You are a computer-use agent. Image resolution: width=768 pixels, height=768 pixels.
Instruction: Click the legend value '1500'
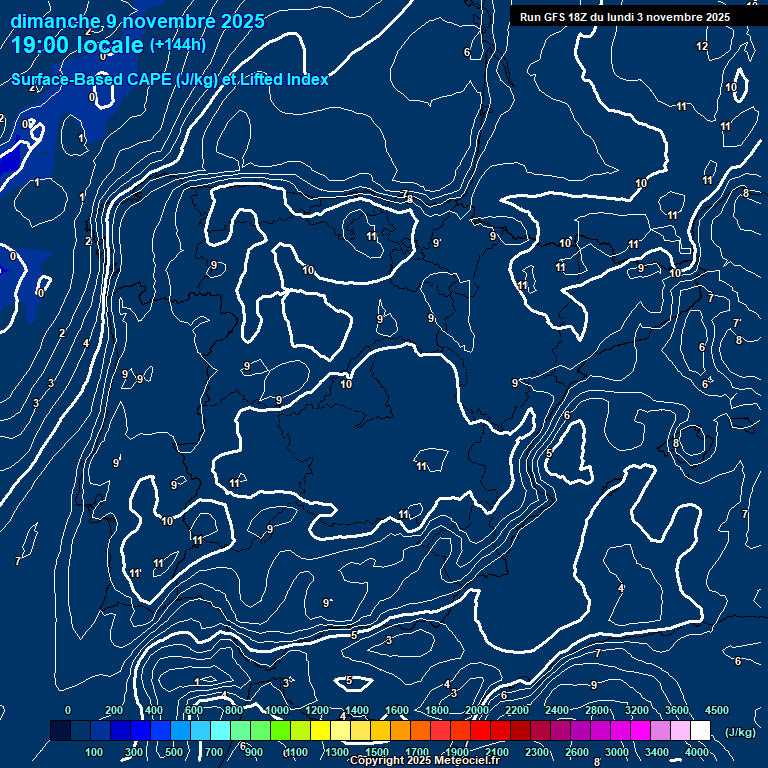[x=377, y=752]
